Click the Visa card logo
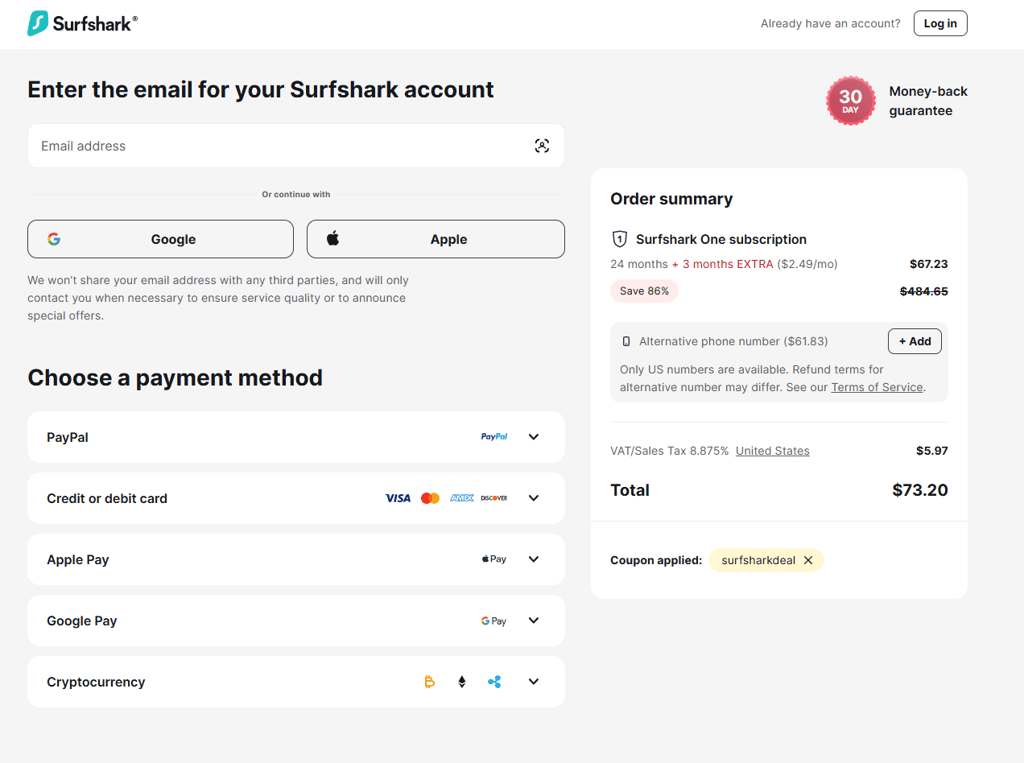The image size is (1024, 763). [x=398, y=498]
